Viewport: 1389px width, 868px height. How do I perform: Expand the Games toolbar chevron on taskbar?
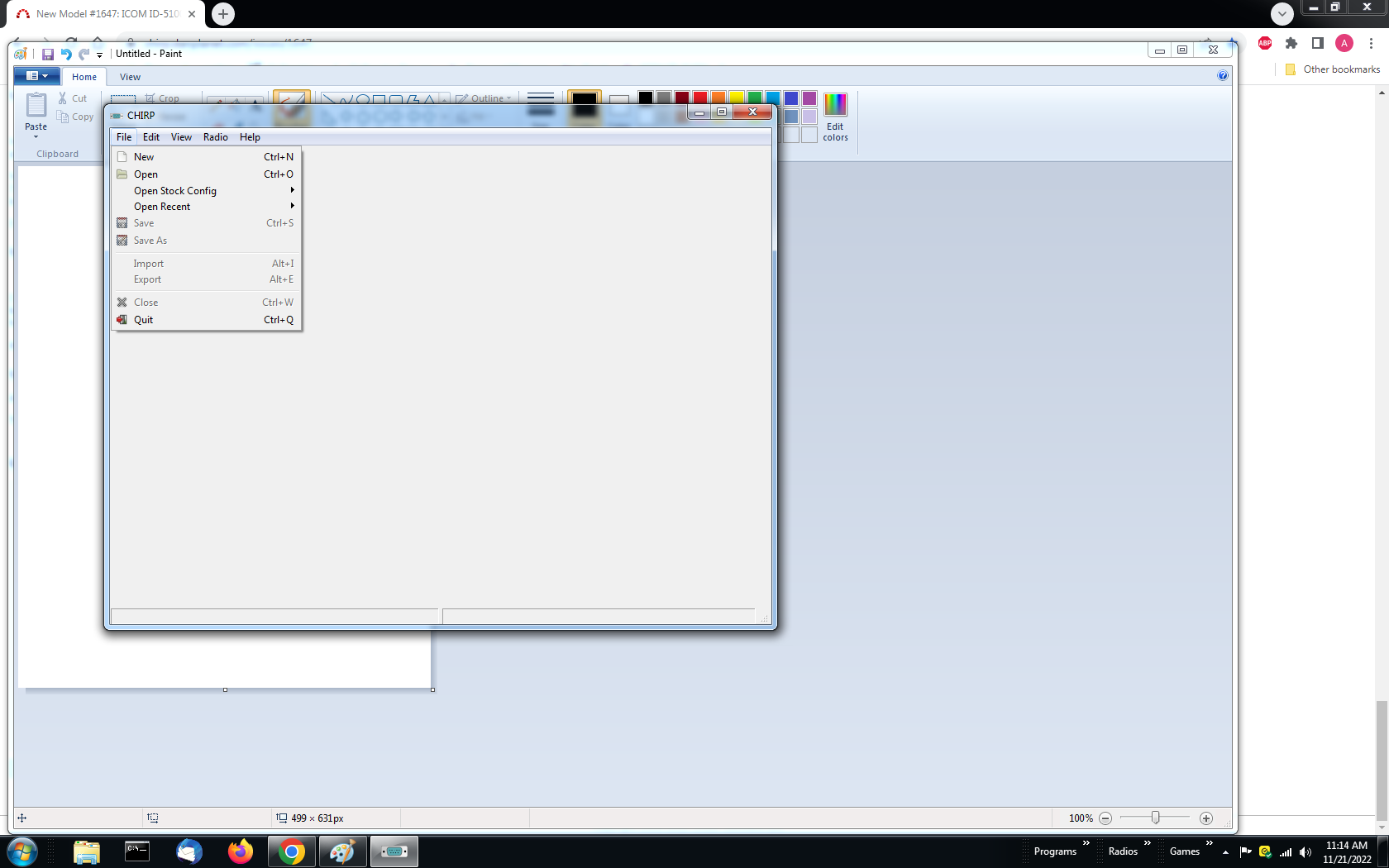click(1209, 843)
